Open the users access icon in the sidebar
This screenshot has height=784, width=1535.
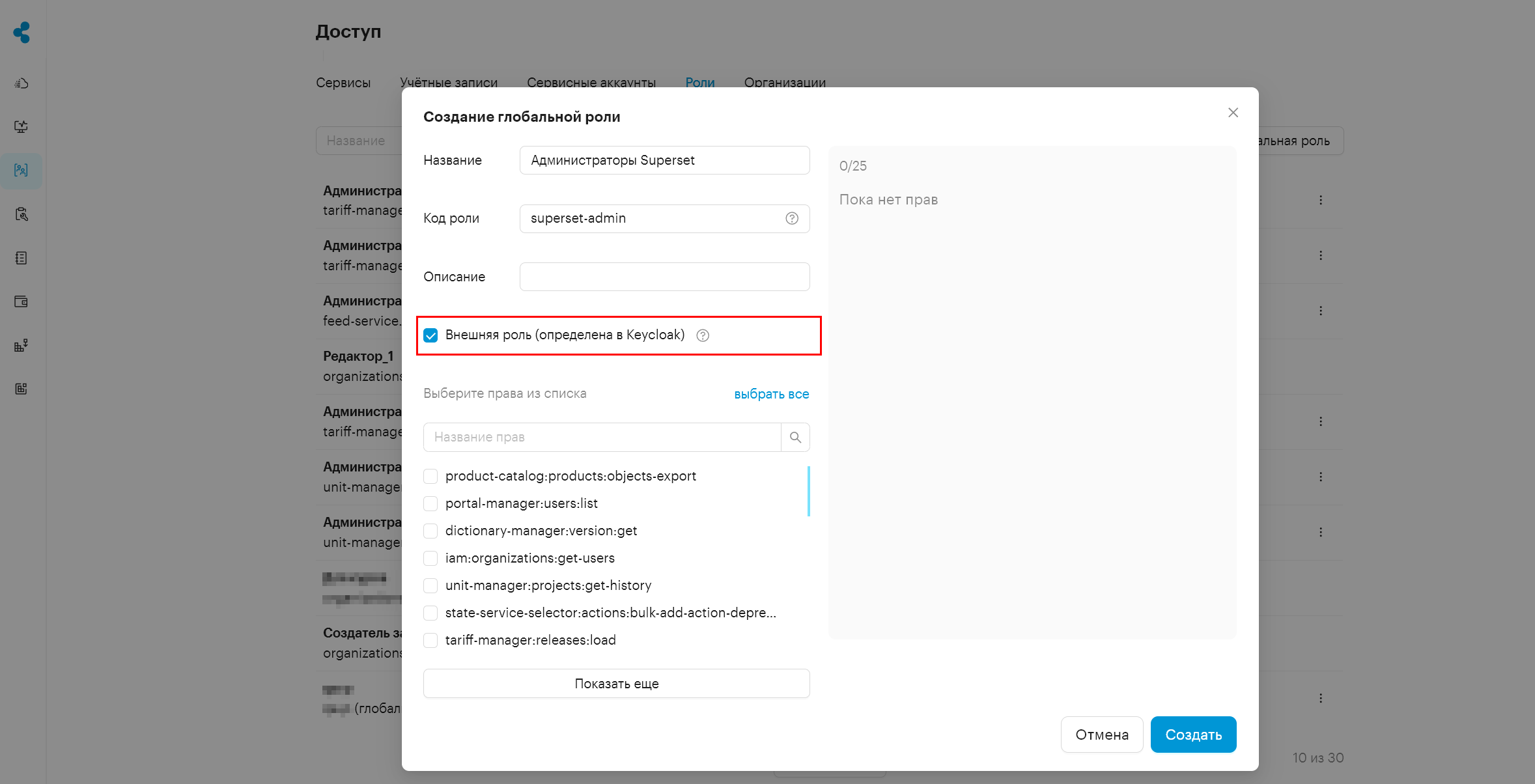pyautogui.click(x=21, y=171)
